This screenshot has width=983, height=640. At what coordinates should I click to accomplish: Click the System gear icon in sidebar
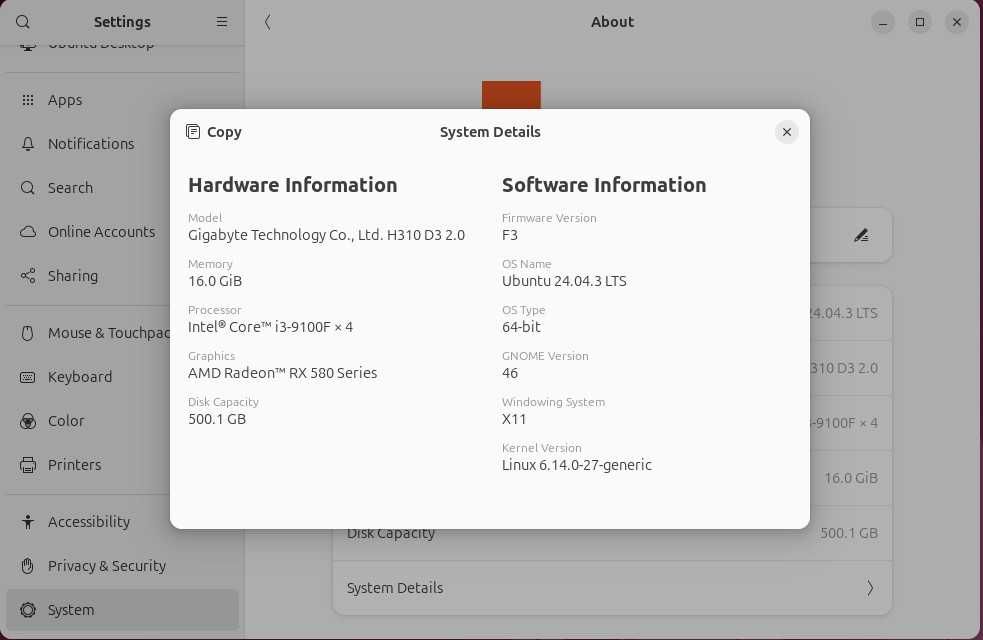coord(28,610)
